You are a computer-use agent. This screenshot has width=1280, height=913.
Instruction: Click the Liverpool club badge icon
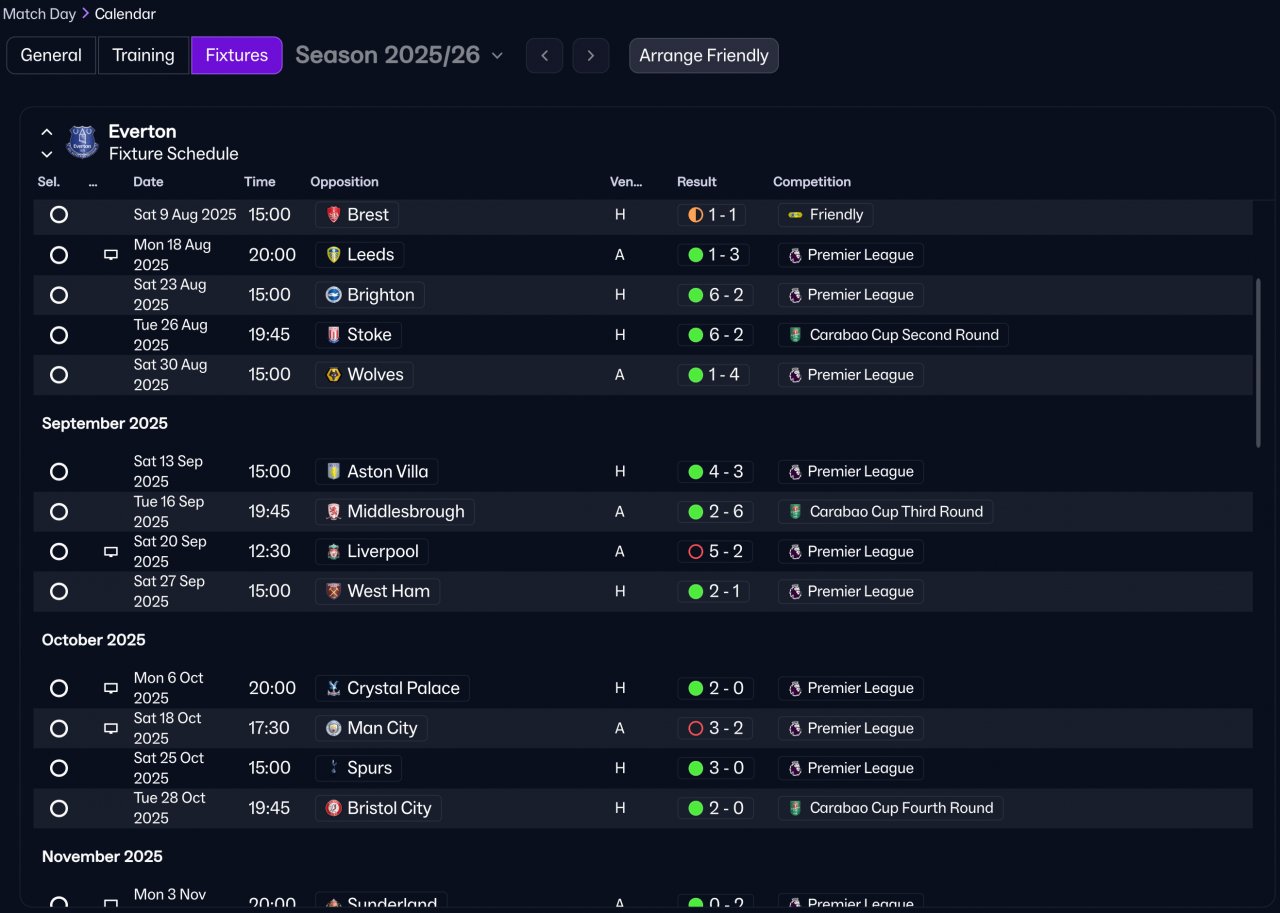coord(334,552)
